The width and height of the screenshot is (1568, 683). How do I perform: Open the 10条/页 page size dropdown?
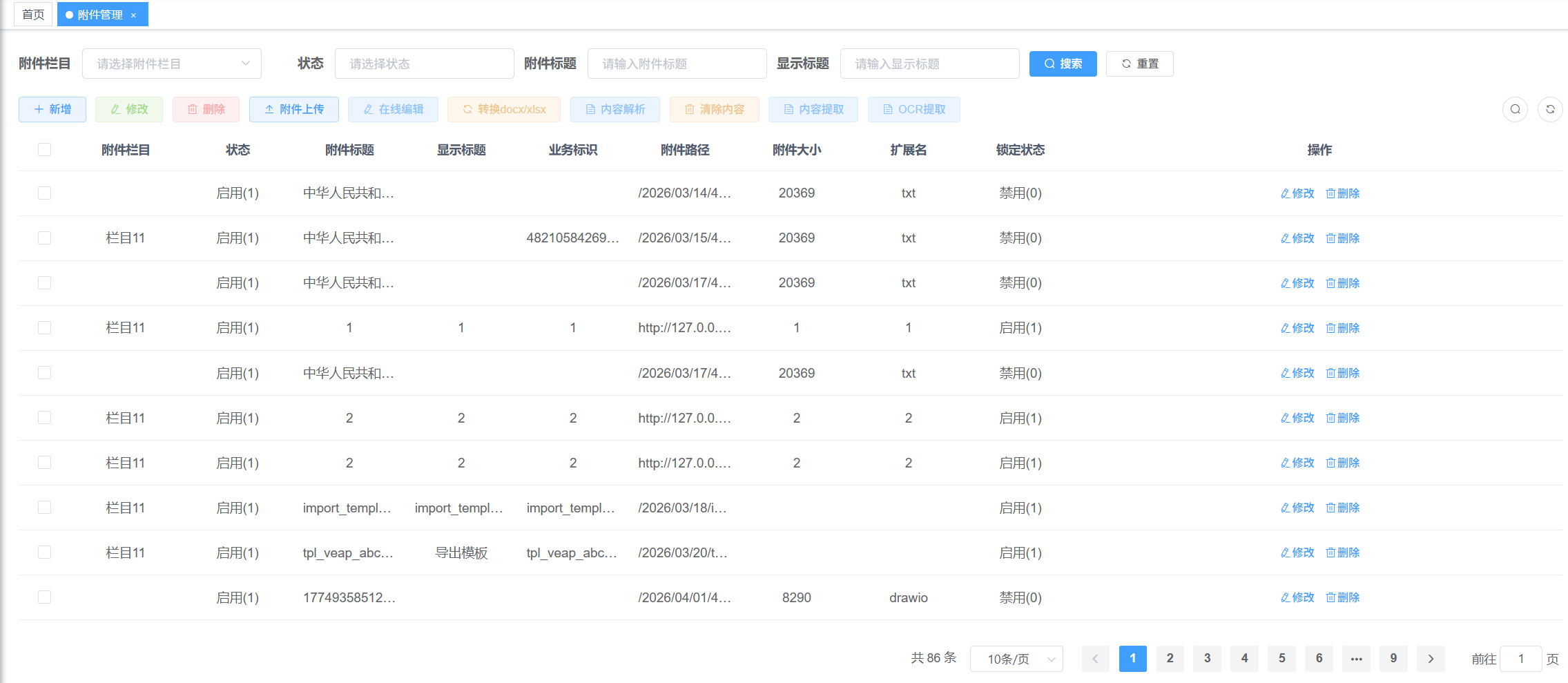pos(1016,659)
